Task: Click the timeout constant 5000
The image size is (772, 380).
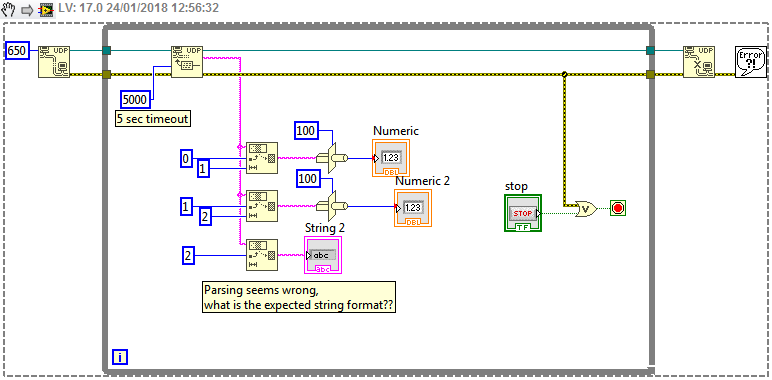Action: pyautogui.click(x=135, y=100)
